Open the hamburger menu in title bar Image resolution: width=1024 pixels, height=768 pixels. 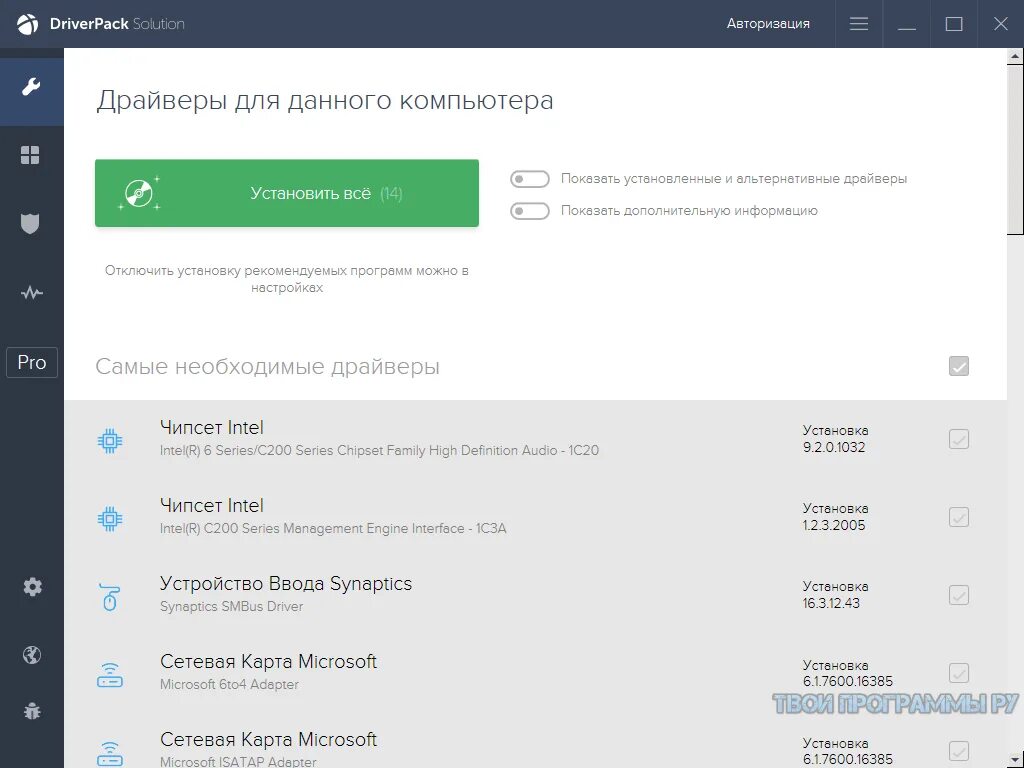[859, 24]
